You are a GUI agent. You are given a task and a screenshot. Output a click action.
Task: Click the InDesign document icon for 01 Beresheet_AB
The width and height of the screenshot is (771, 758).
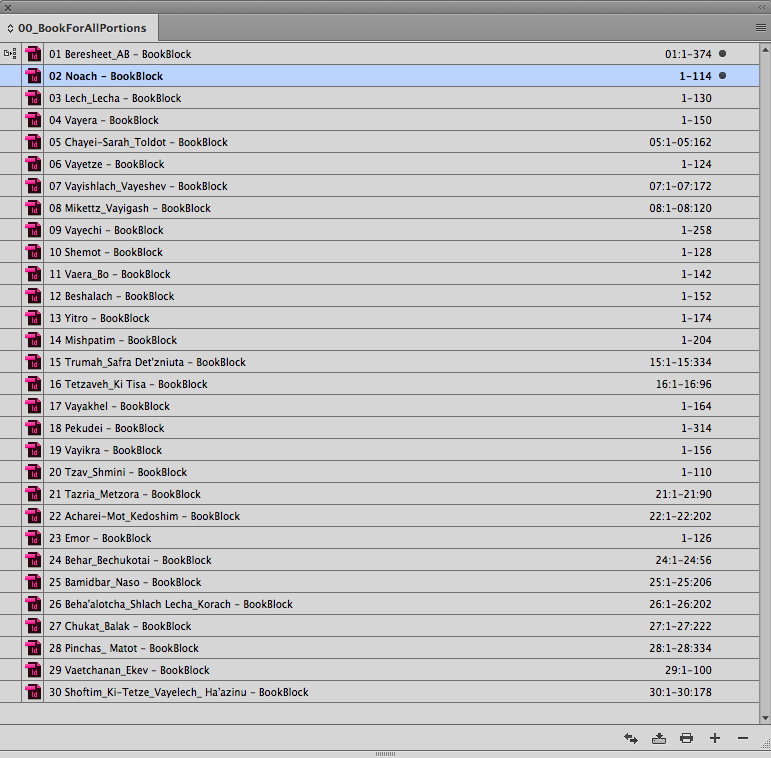coord(33,54)
